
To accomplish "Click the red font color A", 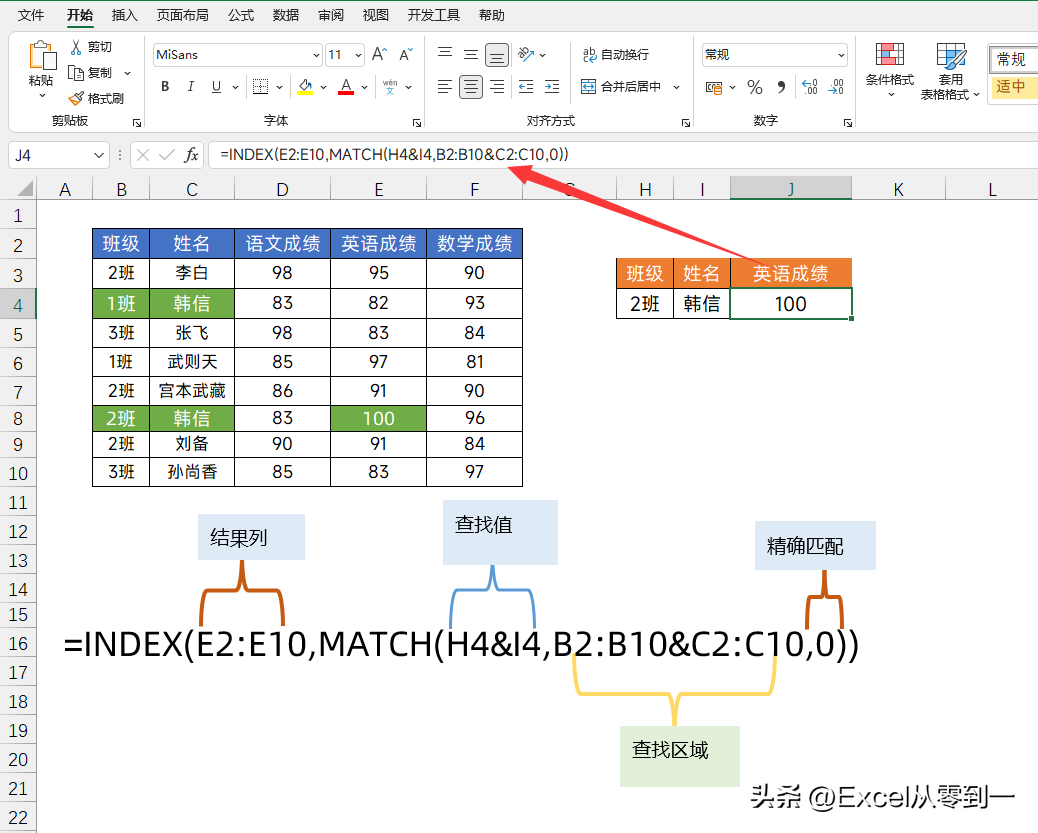I will (x=346, y=86).
